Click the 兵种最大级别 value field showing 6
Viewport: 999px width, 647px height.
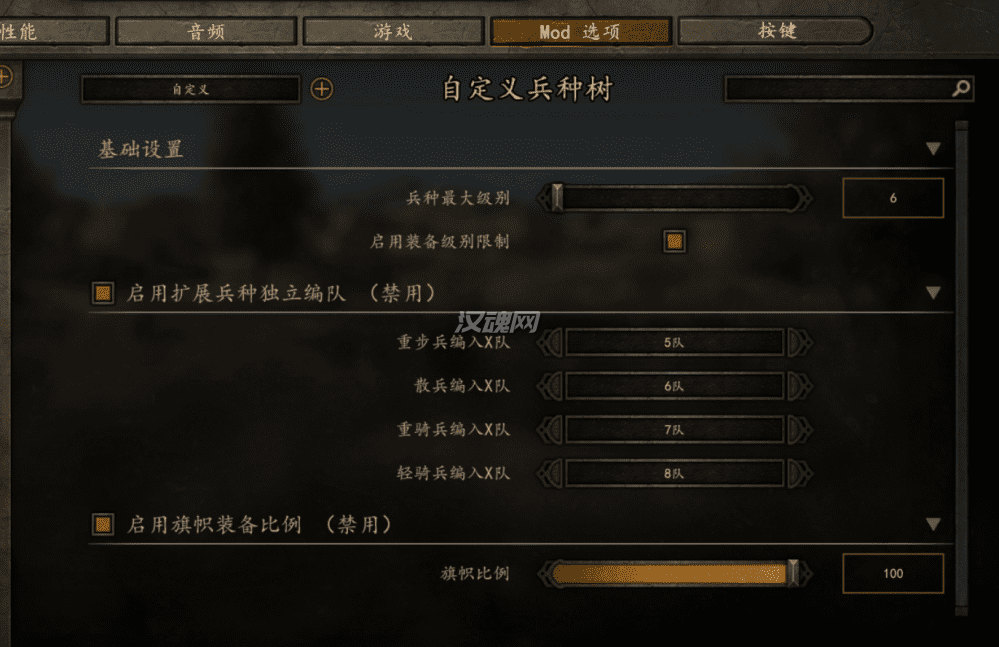coord(893,198)
